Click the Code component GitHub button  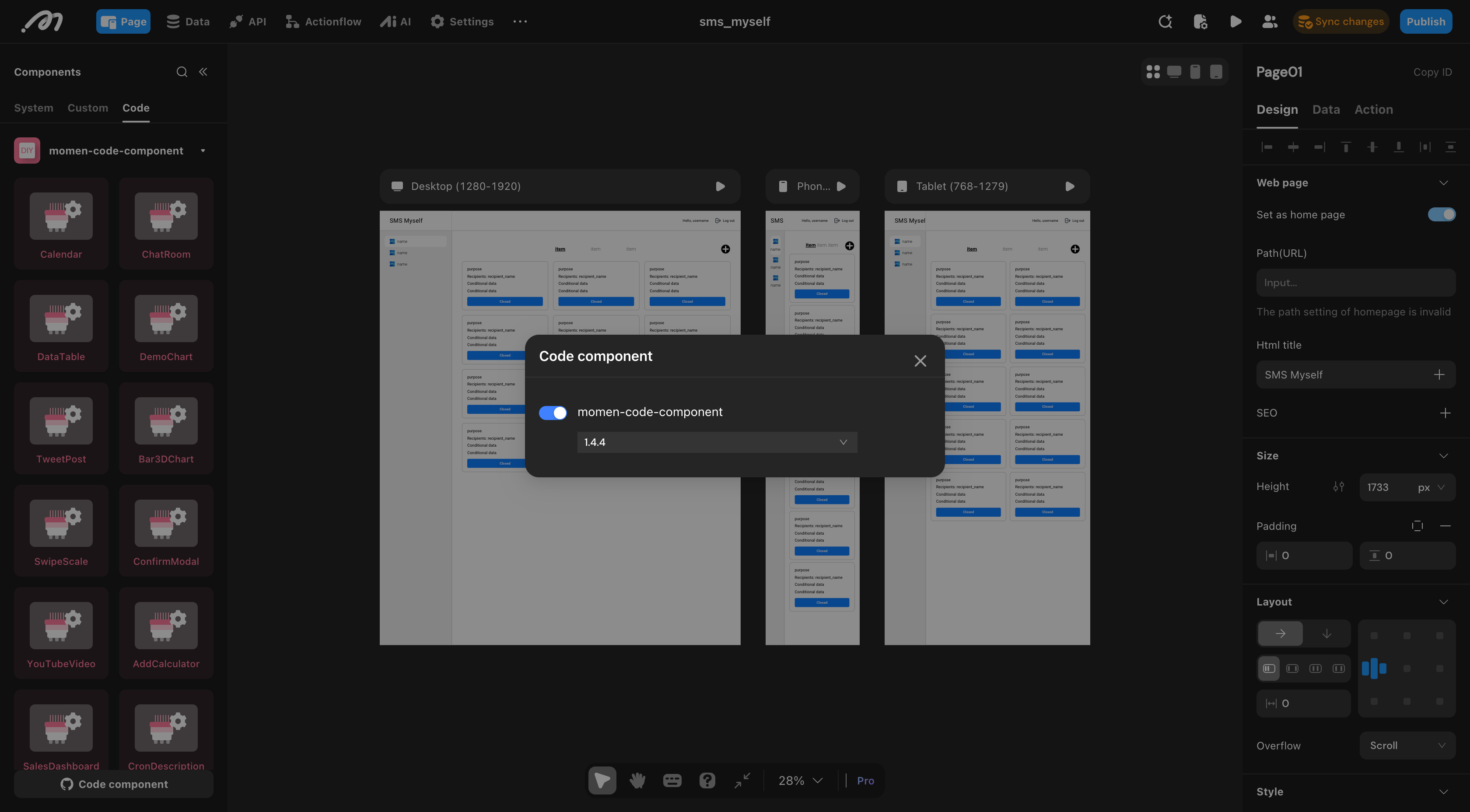pyautogui.click(x=114, y=784)
